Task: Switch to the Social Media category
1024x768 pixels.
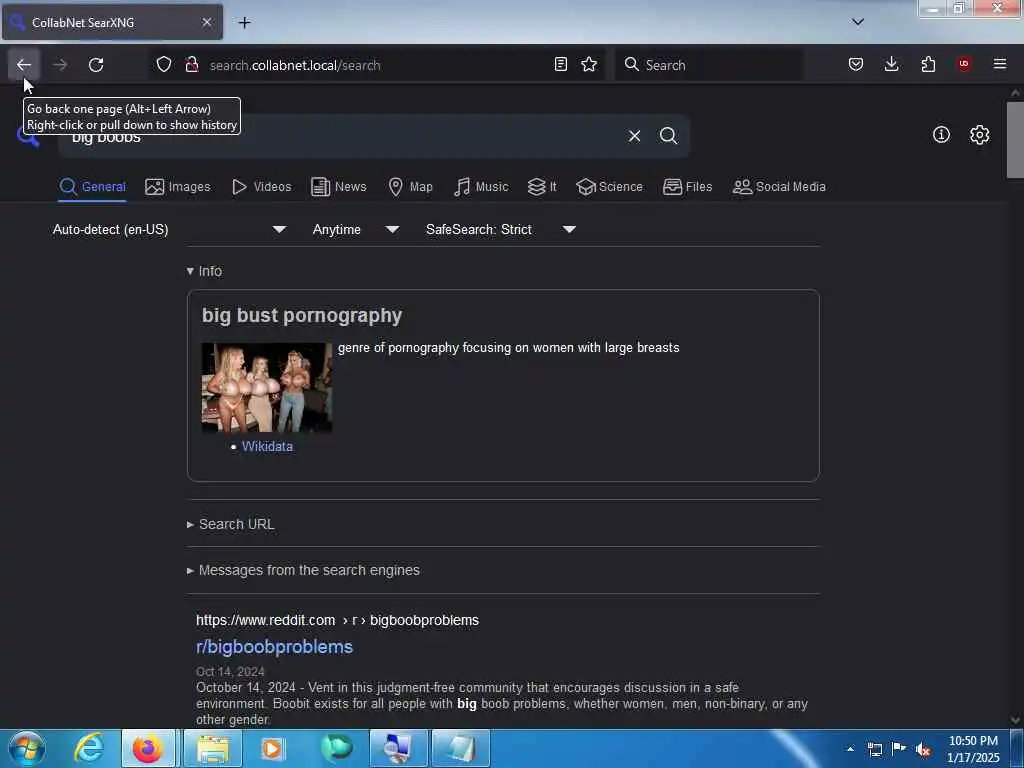Action: click(779, 187)
